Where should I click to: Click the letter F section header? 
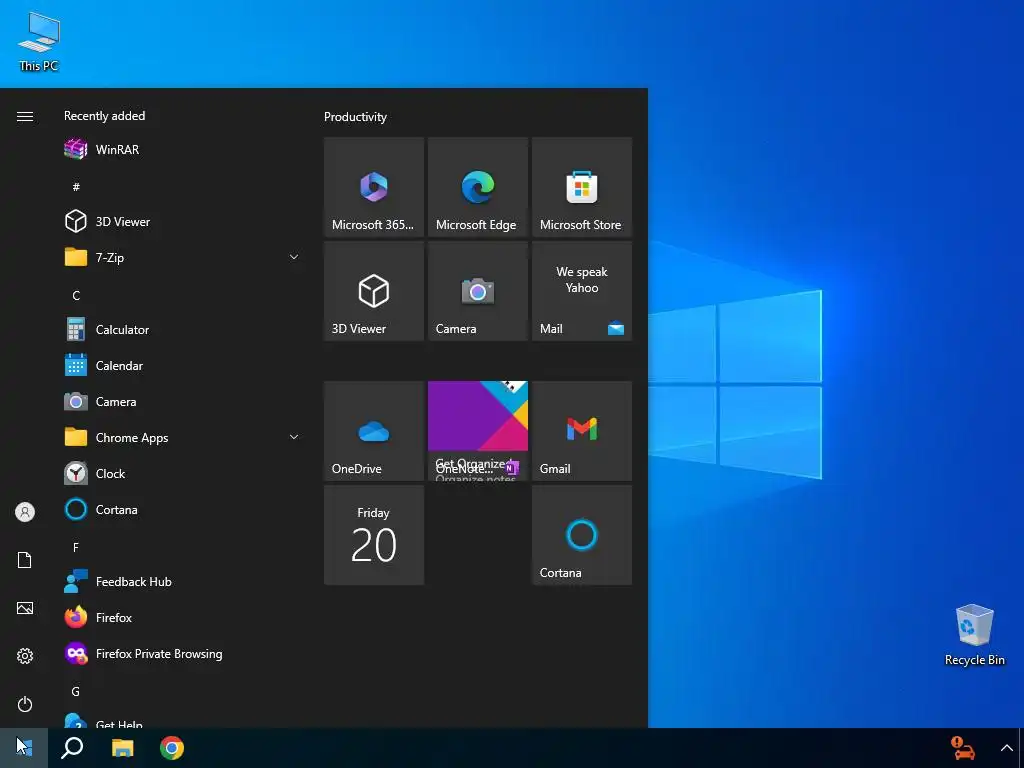coord(76,547)
